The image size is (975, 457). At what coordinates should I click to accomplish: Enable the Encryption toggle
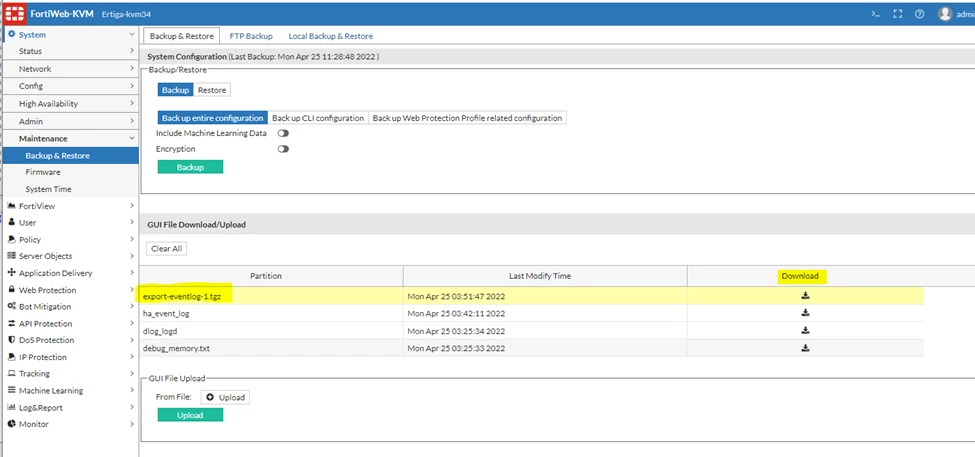tap(283, 149)
